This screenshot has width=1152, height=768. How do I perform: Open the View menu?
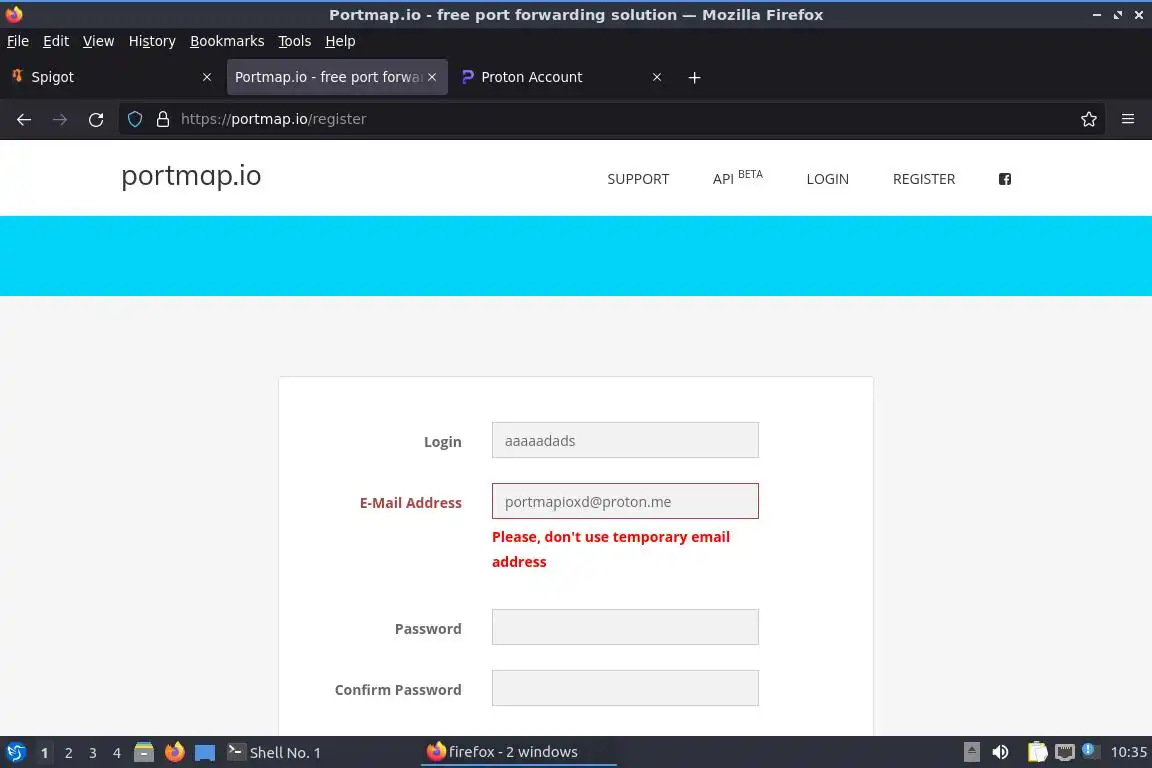click(98, 41)
